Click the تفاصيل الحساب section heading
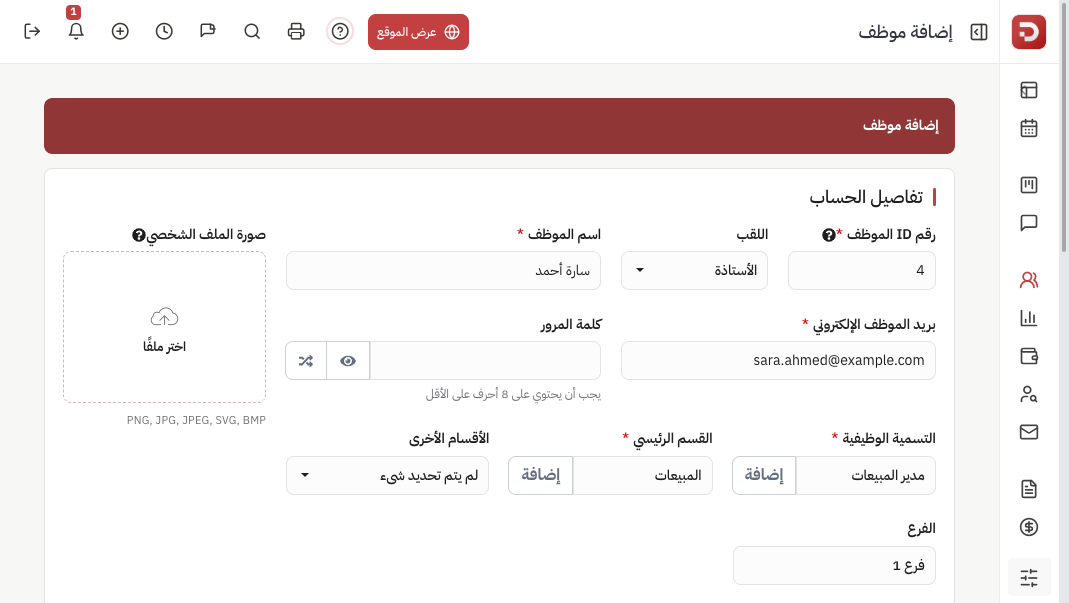Screen dimensions: 1069x603 [866, 197]
